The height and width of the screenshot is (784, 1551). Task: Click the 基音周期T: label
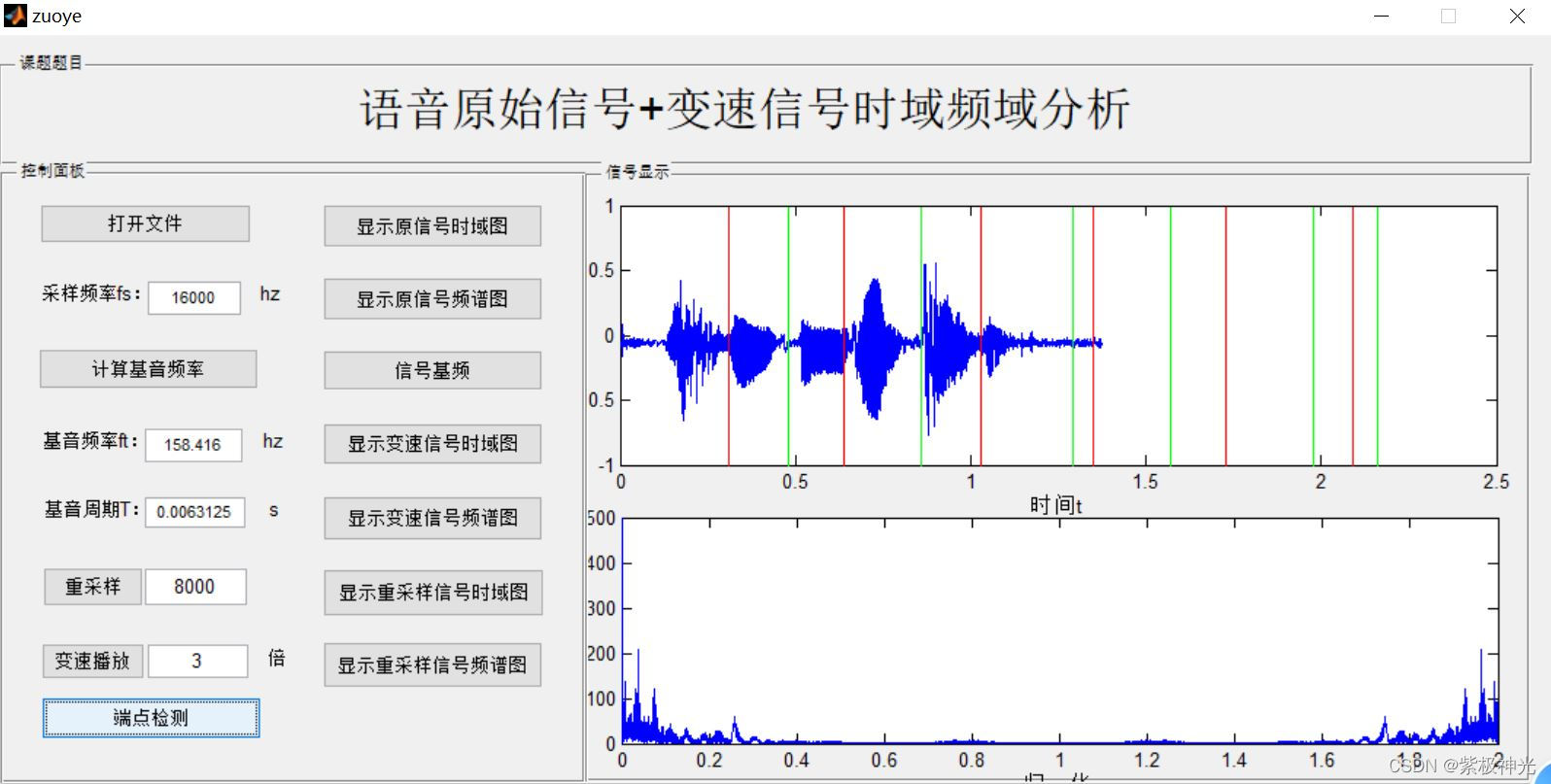click(92, 509)
